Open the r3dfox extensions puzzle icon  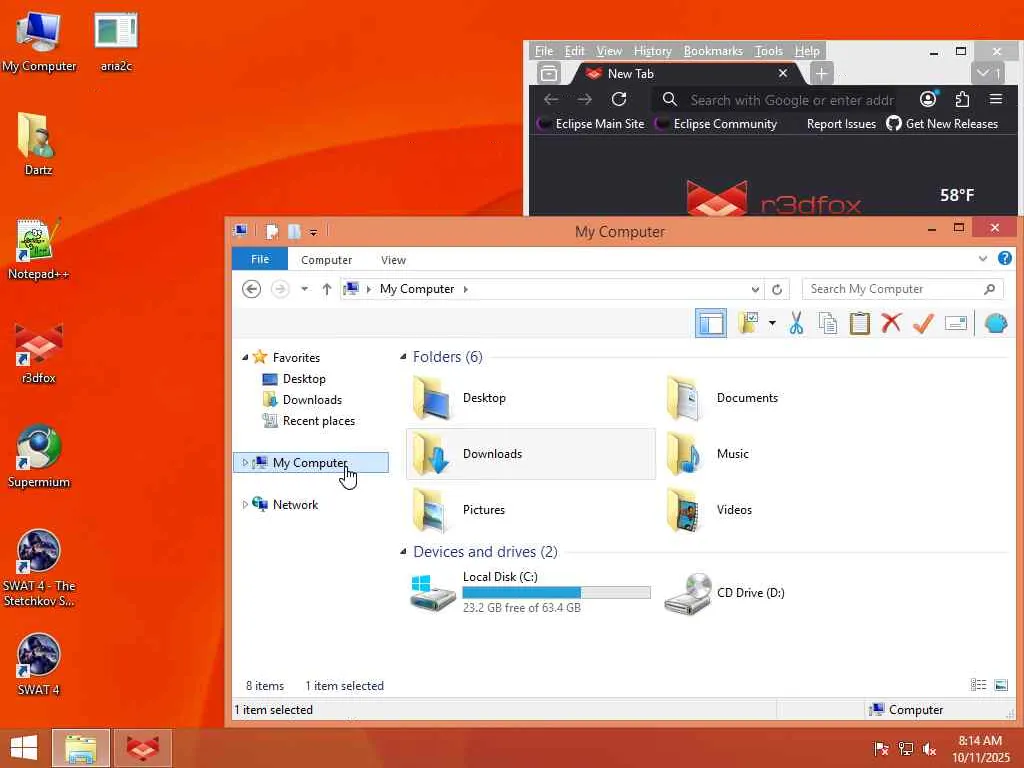click(x=962, y=99)
